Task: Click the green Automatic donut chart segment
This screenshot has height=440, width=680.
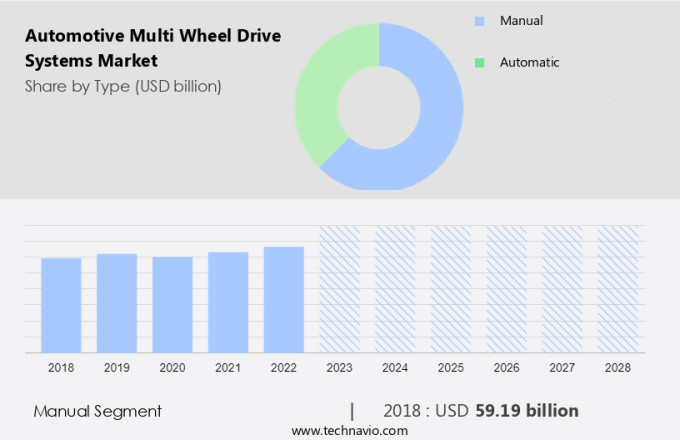Action: pos(322,90)
